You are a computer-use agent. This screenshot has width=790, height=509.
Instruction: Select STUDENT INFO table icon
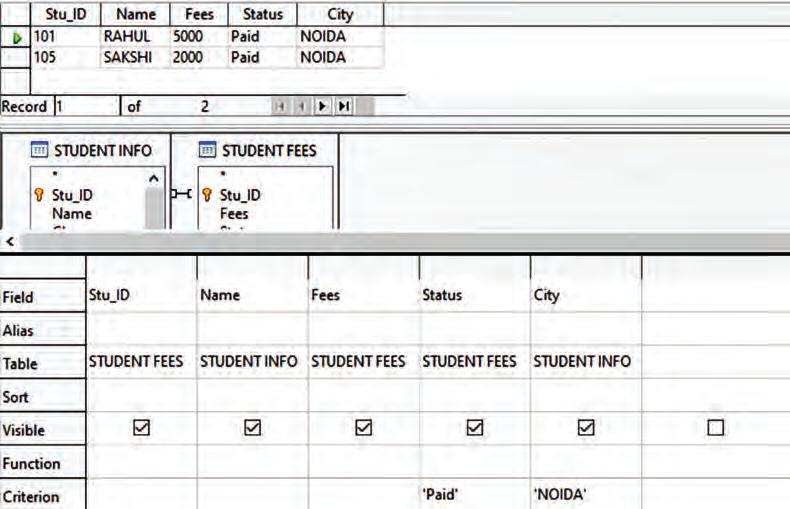[x=39, y=150]
